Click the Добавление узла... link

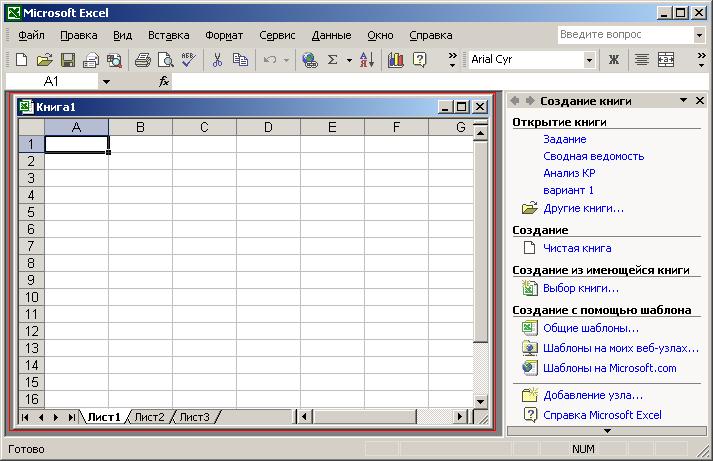[593, 395]
